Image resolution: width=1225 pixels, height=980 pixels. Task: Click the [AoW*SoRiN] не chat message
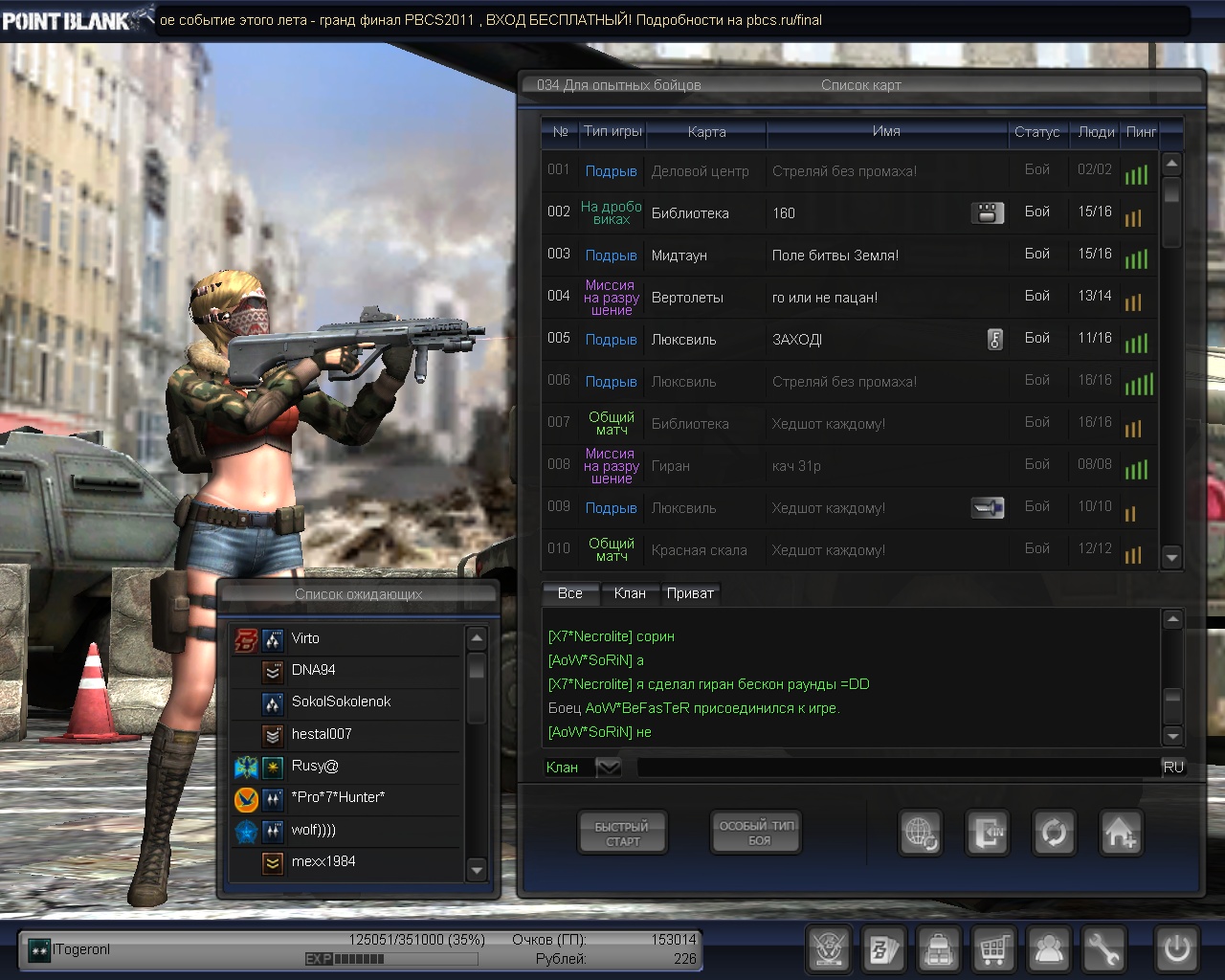tap(599, 732)
